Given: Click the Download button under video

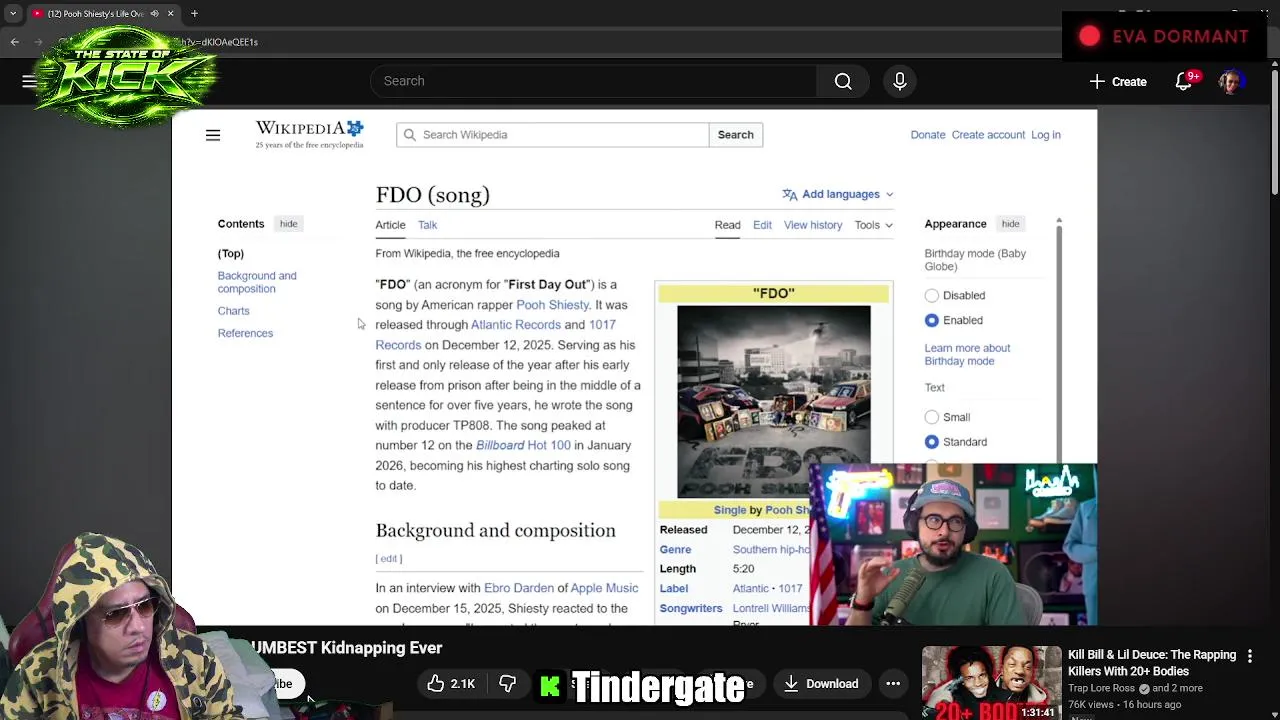Looking at the screenshot, I should click(x=821, y=684).
